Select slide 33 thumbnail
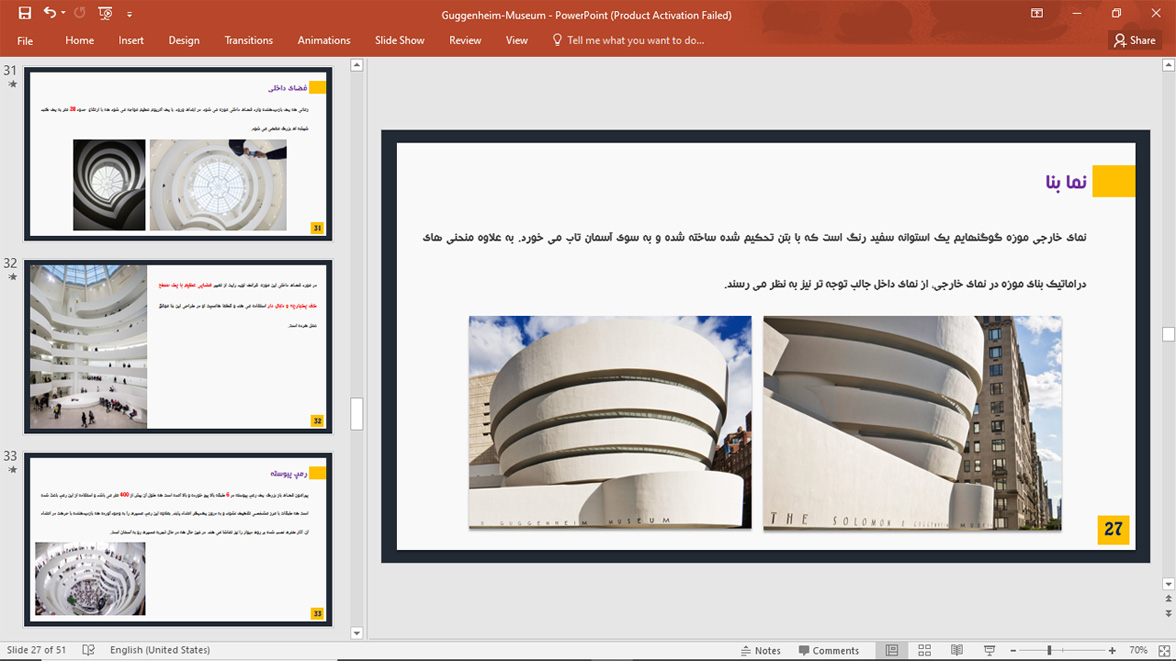Viewport: 1176px width, 661px height. point(178,539)
